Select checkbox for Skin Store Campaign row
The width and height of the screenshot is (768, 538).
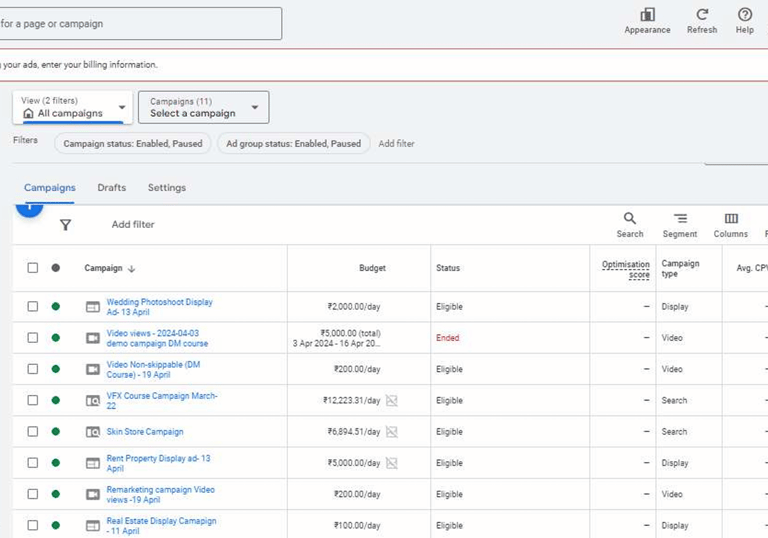pyautogui.click(x=33, y=432)
